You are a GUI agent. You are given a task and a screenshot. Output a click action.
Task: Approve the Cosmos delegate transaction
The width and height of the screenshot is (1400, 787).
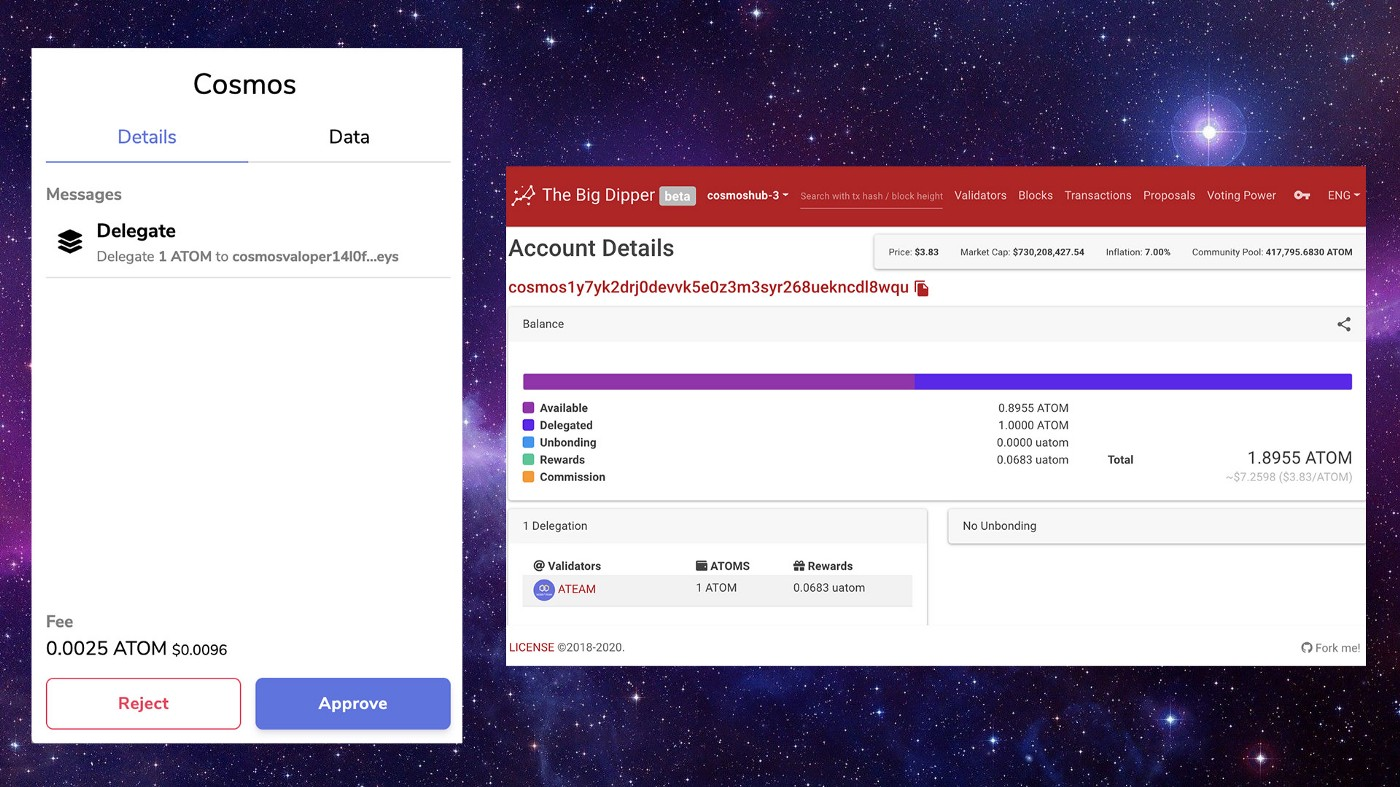click(x=353, y=704)
